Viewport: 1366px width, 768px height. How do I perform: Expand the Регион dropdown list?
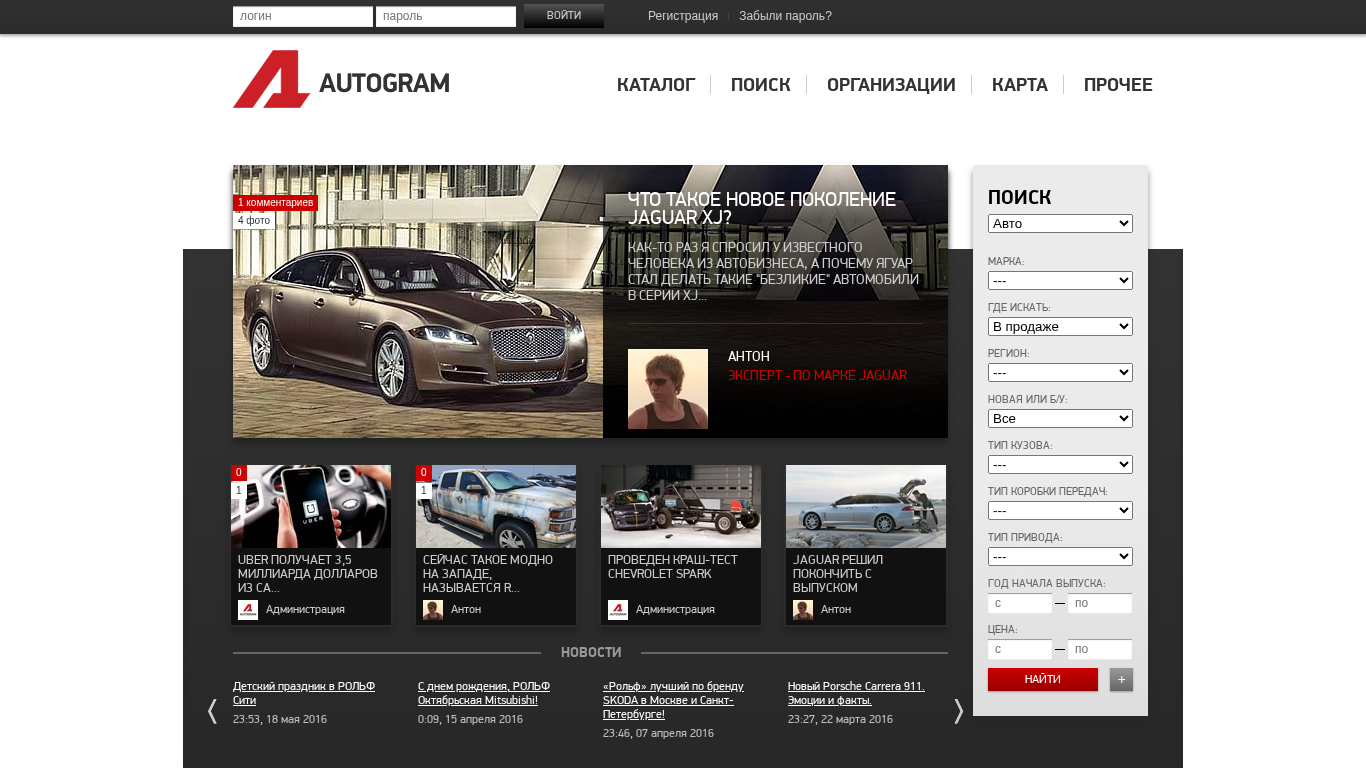[x=1060, y=373]
